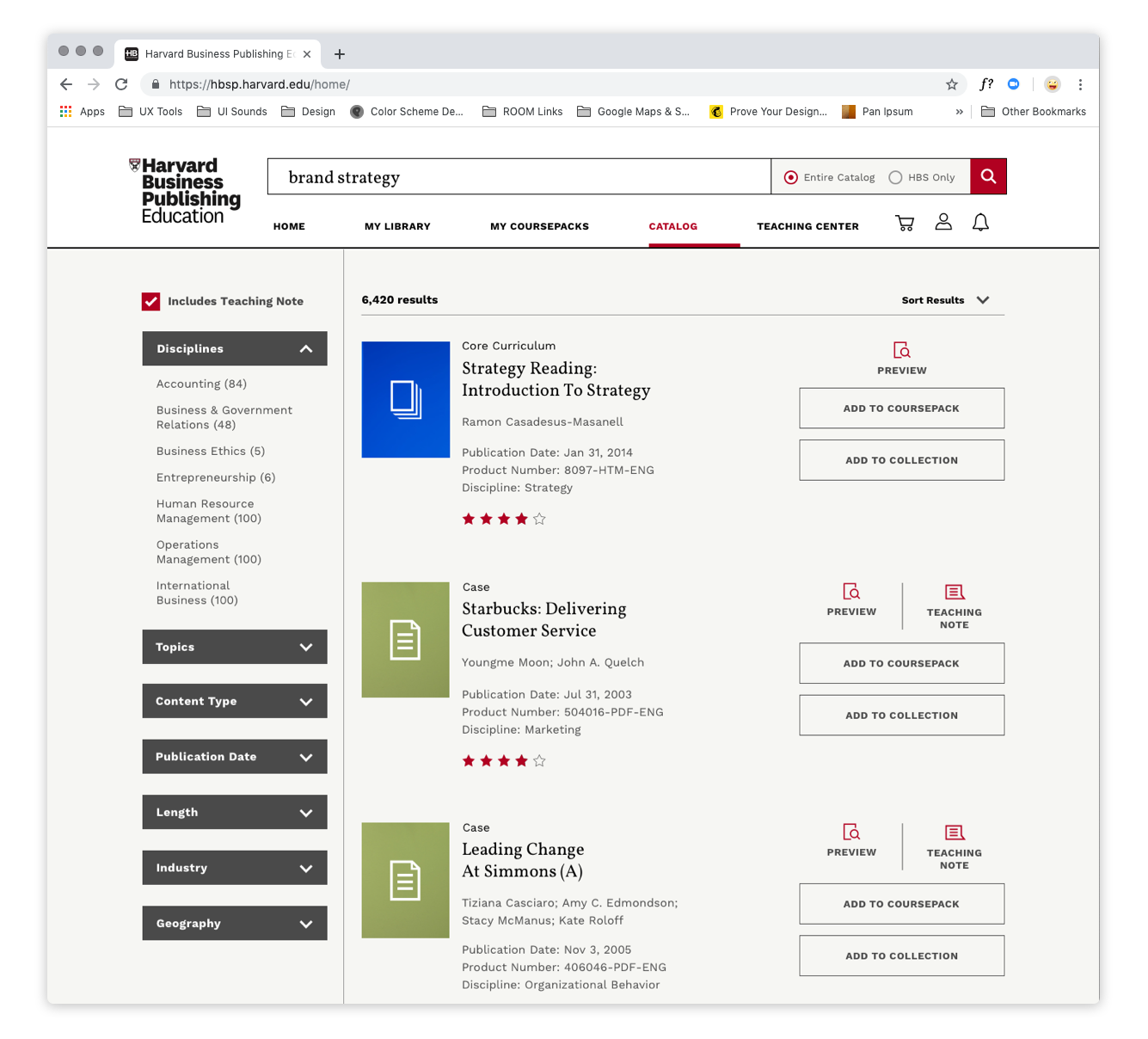Select the HBS Only radio button
Viewport: 1148px width, 1039px height.
895,177
